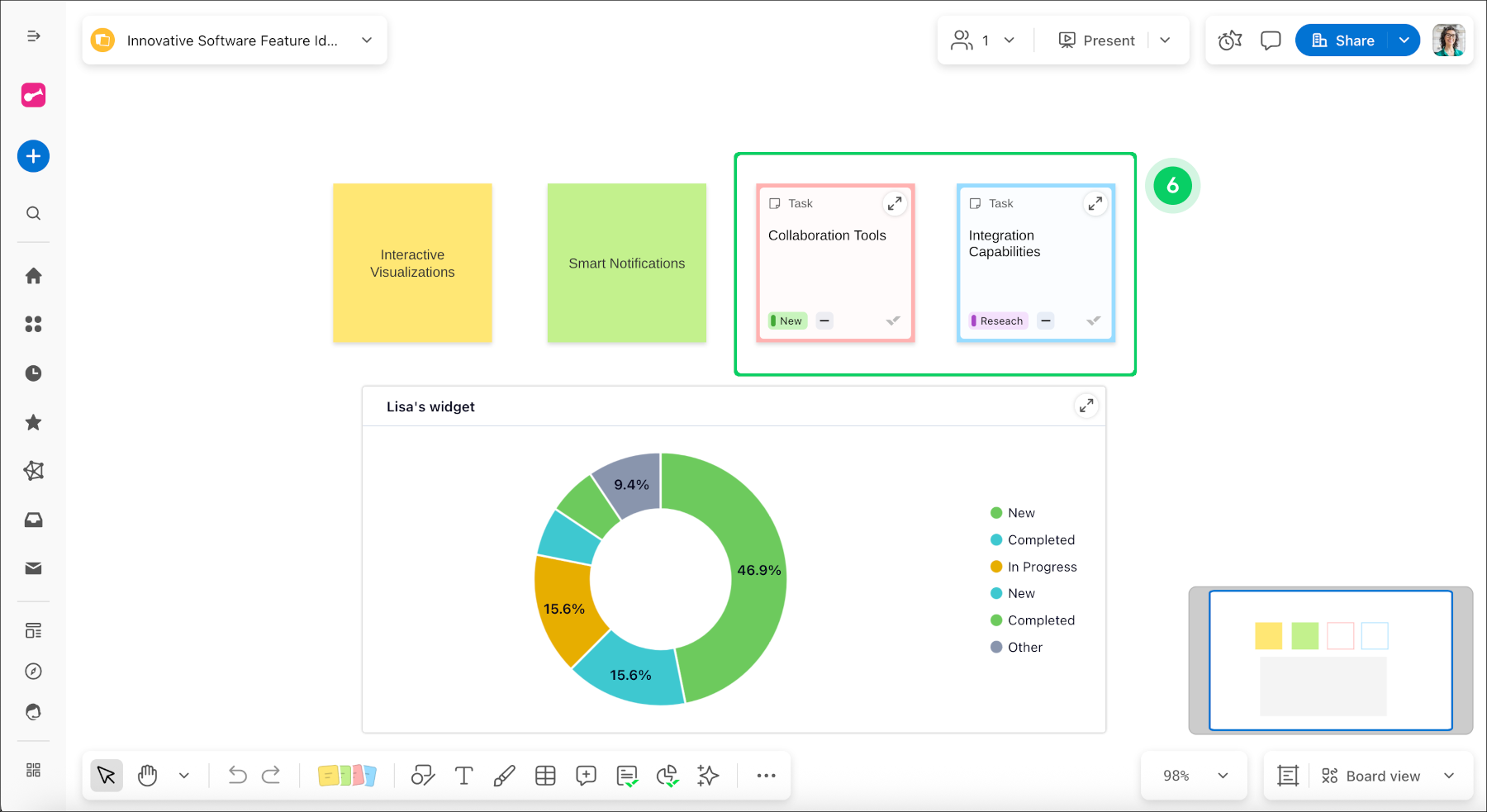1487x812 pixels.
Task: Open the Home item in sidebar
Action: (33, 276)
